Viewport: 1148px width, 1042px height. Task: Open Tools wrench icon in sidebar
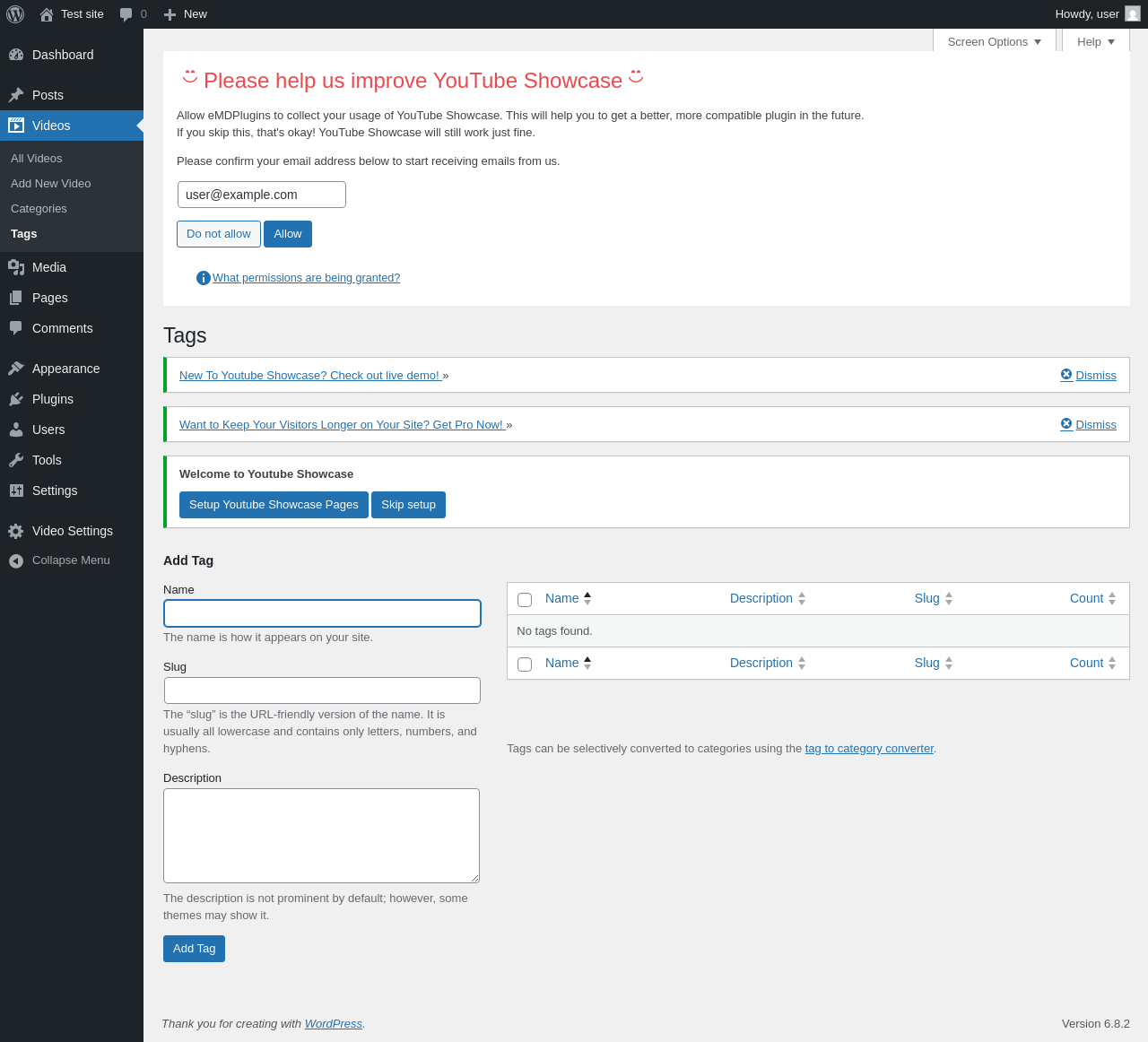[16, 460]
